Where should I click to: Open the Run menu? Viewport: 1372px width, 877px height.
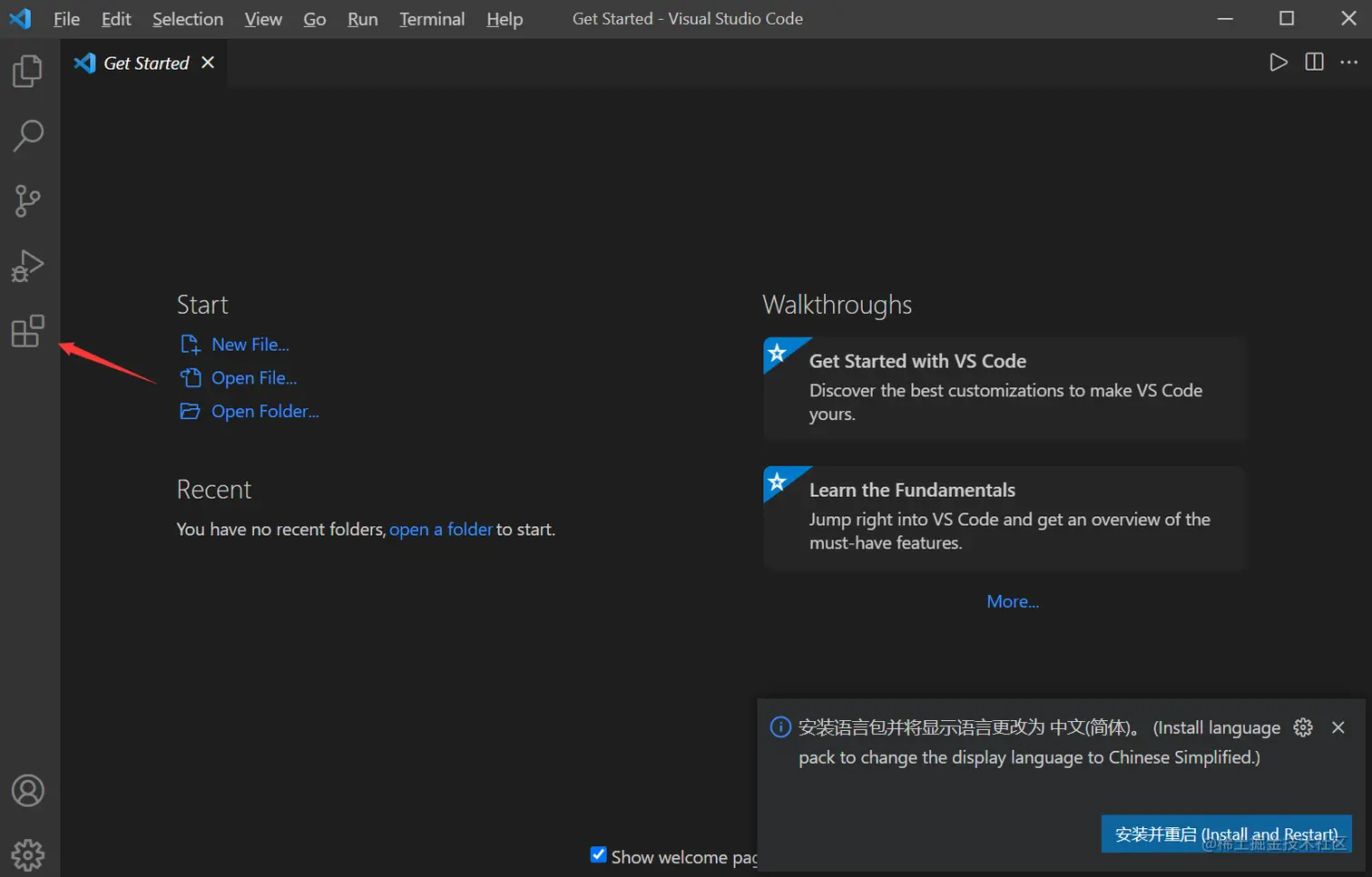[363, 19]
